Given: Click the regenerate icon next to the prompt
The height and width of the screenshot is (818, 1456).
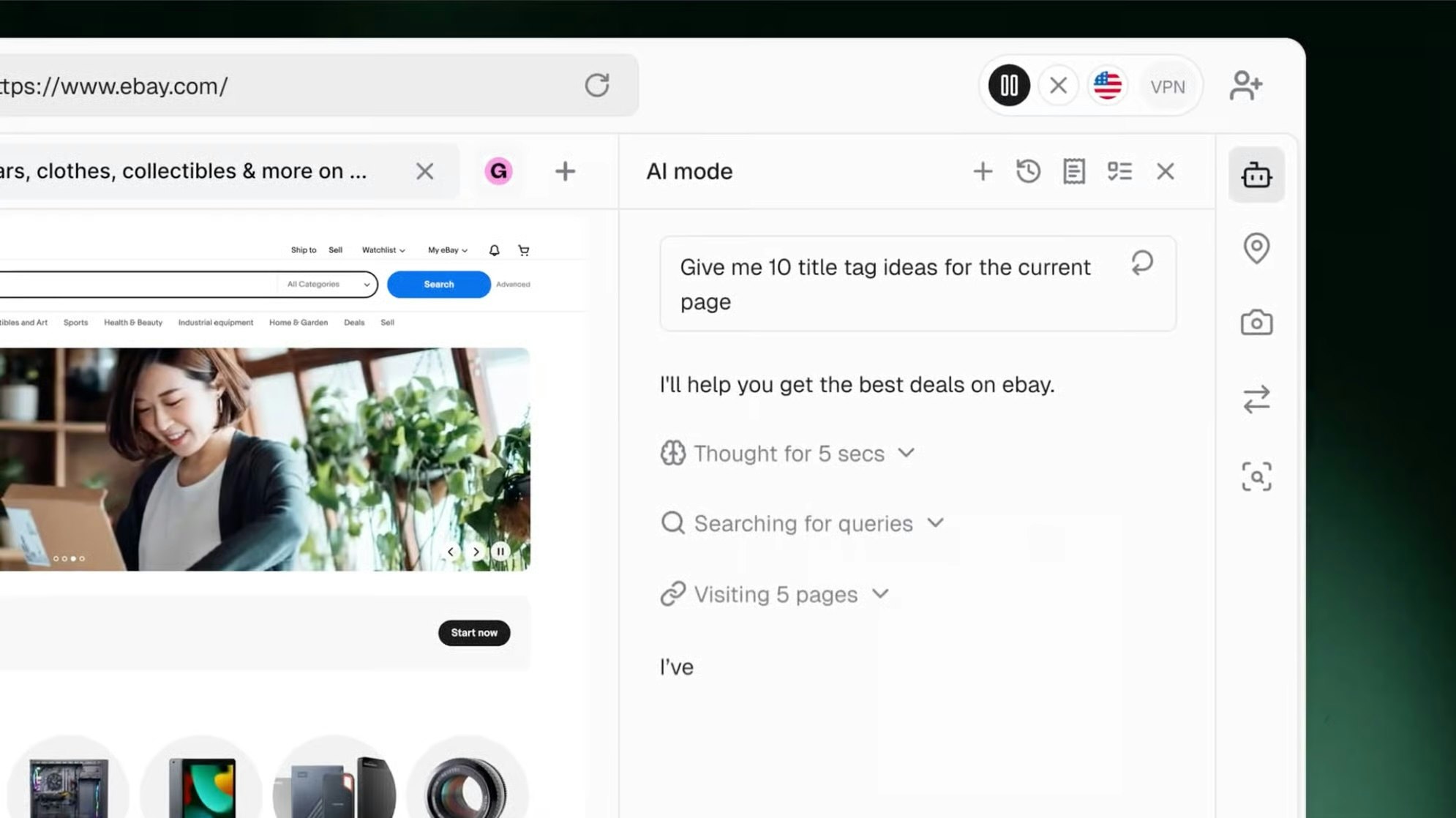Looking at the screenshot, I should tap(1142, 262).
